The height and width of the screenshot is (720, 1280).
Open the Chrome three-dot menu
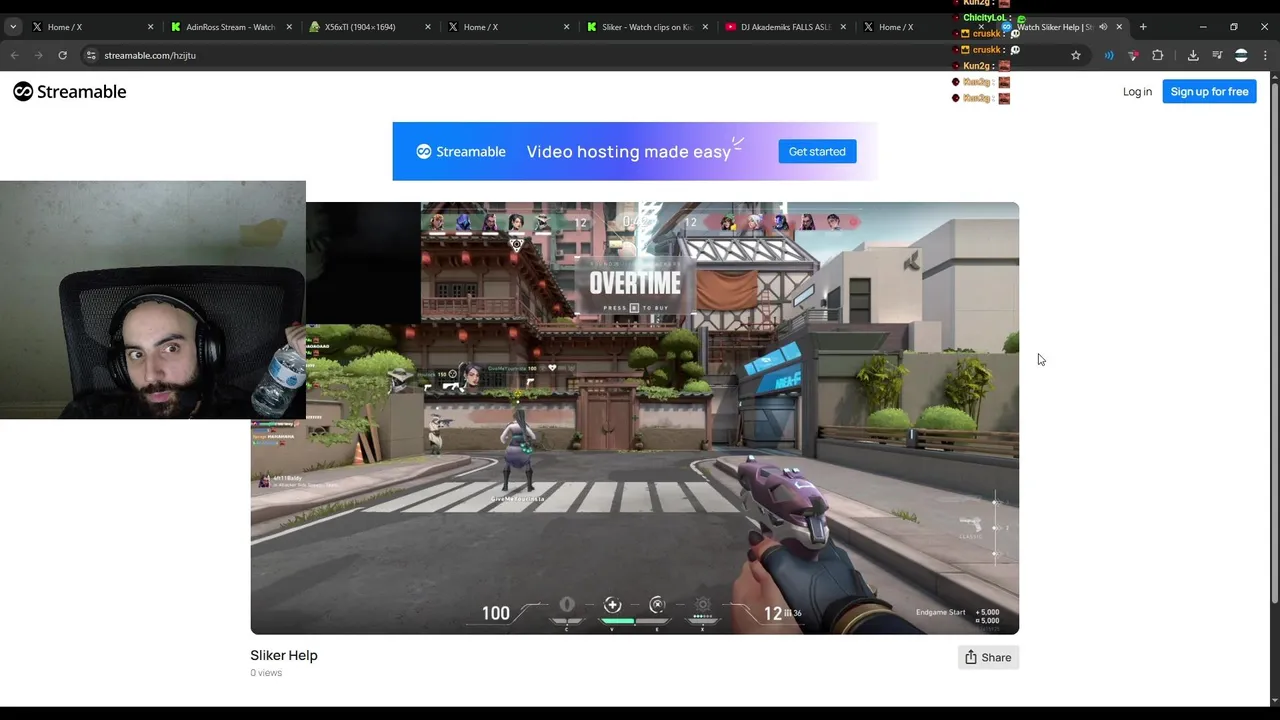point(1265,55)
